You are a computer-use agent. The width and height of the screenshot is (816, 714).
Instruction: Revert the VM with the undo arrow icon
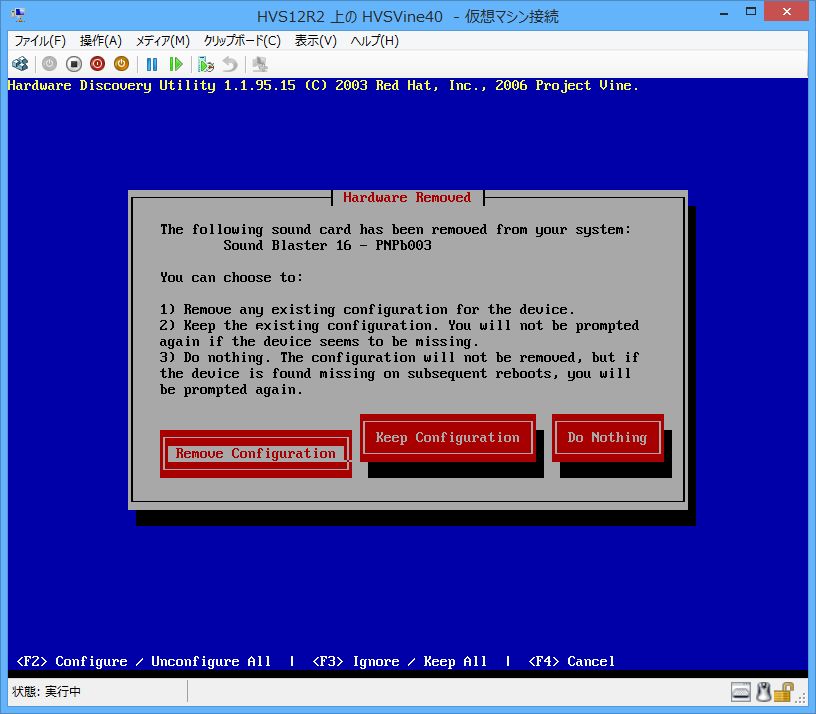click(x=230, y=64)
